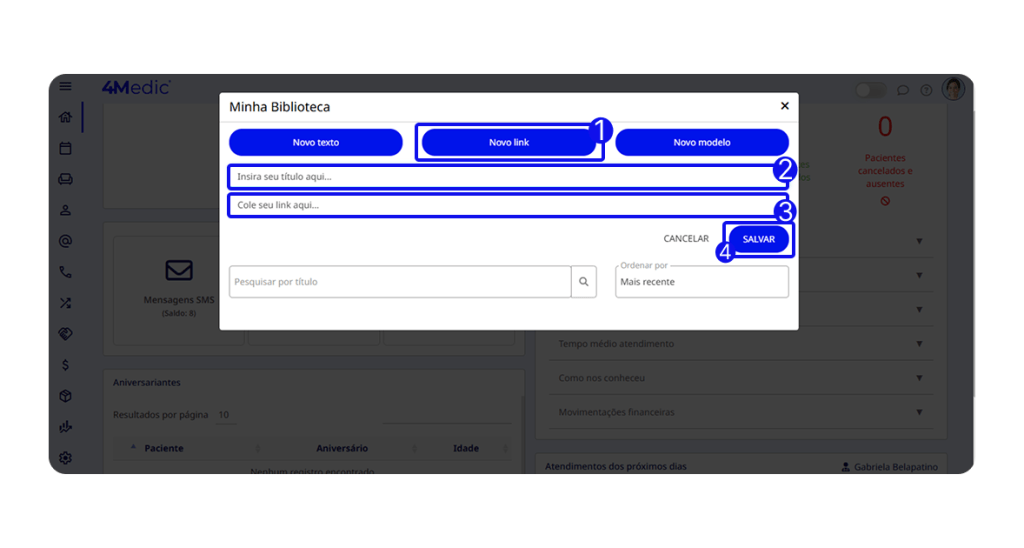Click the Cole seu link aqui field

tap(507, 205)
